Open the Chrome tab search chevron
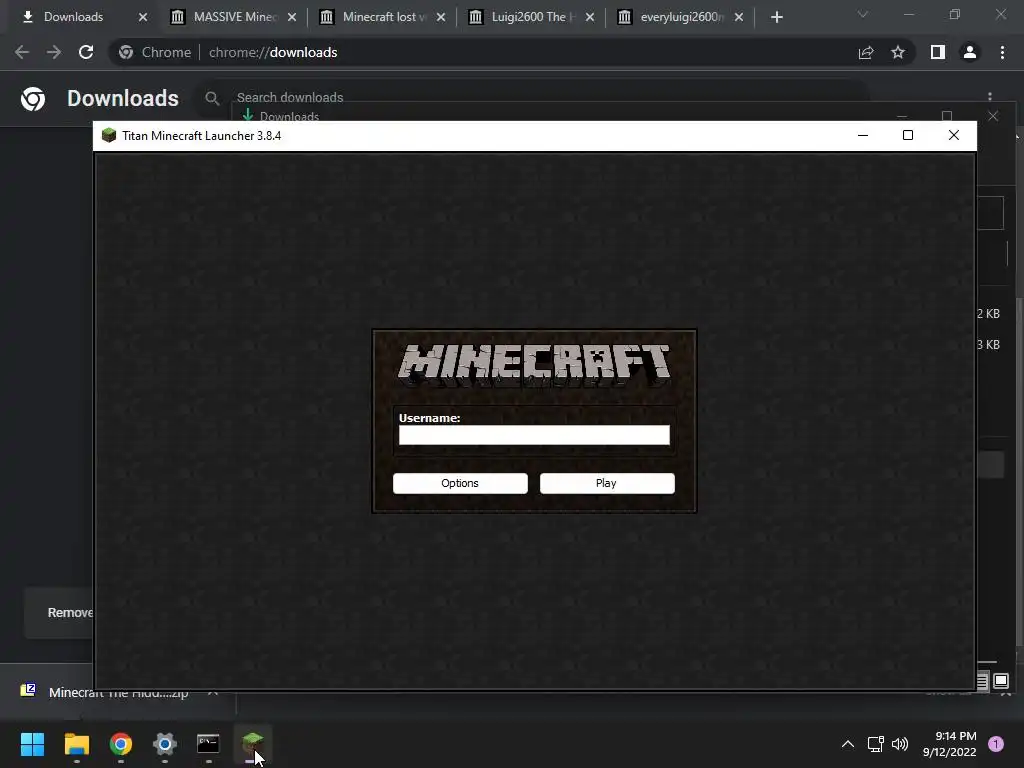 (863, 14)
